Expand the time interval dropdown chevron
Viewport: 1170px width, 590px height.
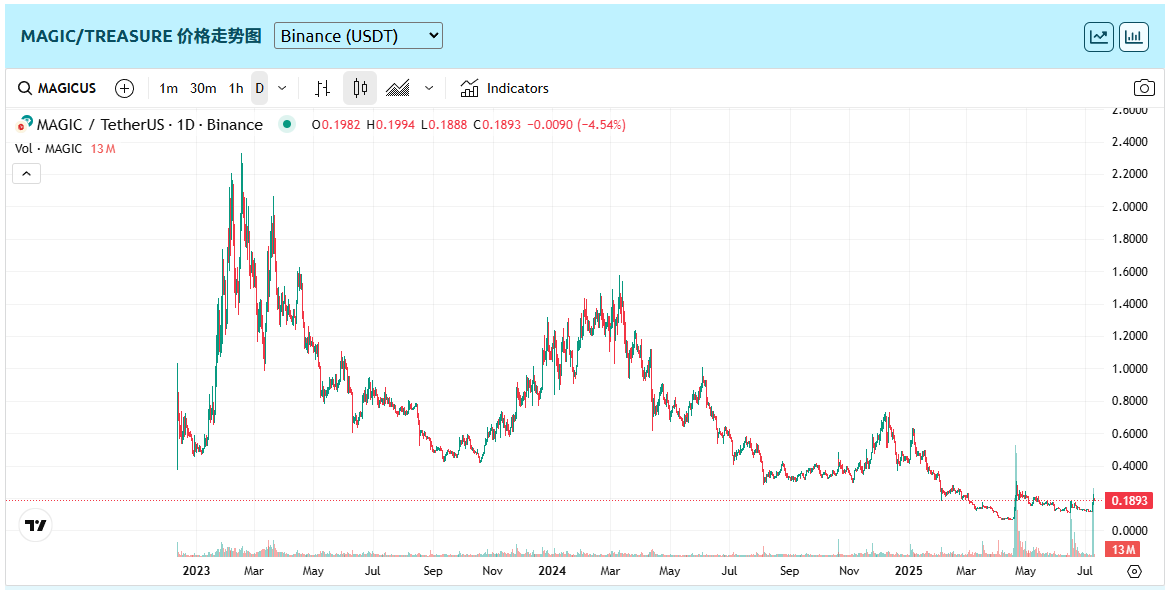point(282,89)
